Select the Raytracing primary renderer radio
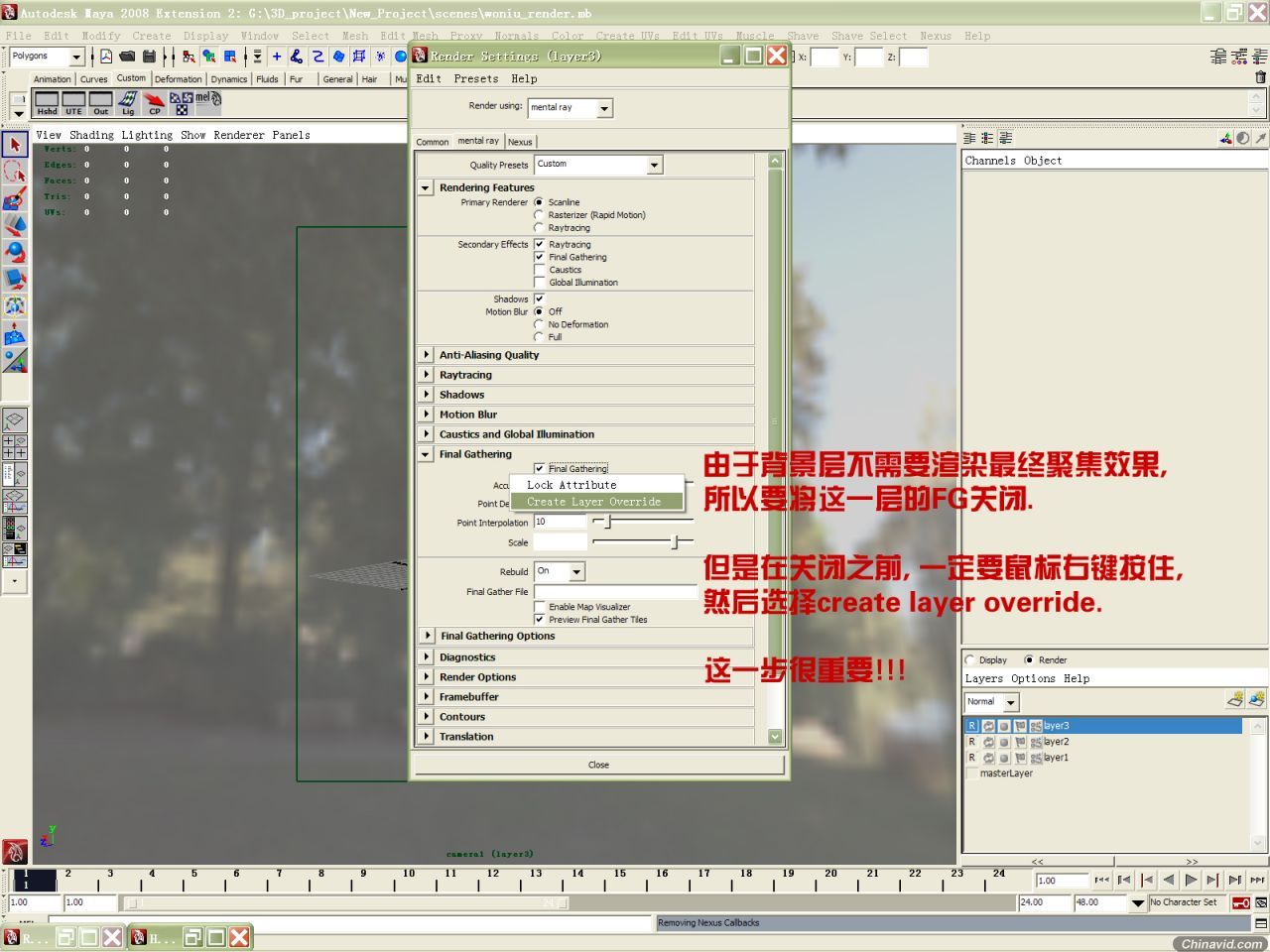Image resolution: width=1270 pixels, height=952 pixels. point(540,228)
